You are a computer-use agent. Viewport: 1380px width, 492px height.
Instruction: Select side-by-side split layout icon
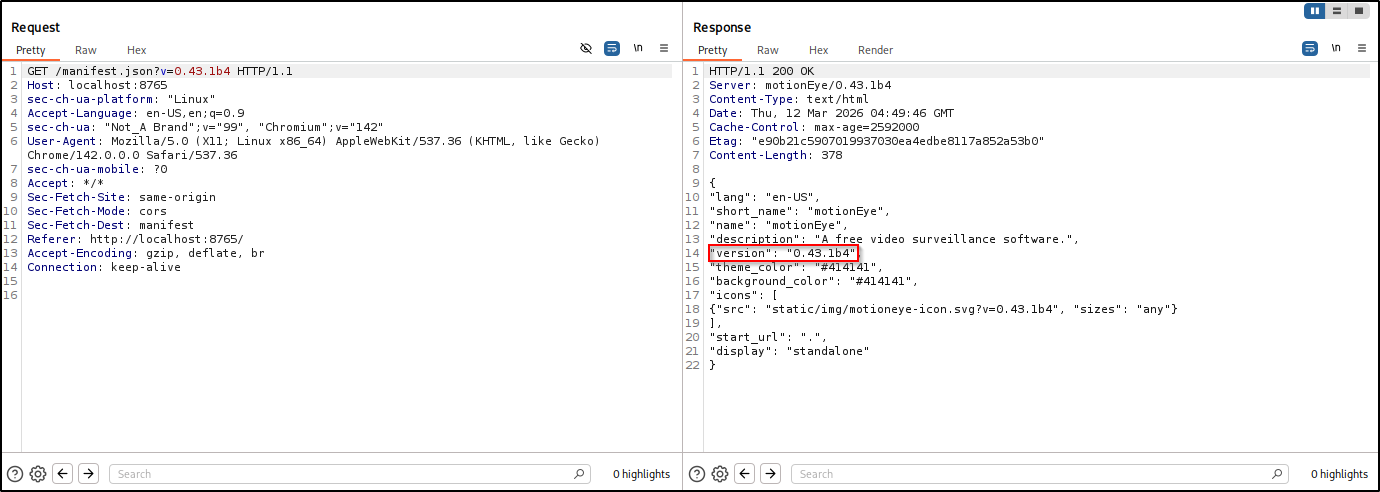coord(1315,11)
